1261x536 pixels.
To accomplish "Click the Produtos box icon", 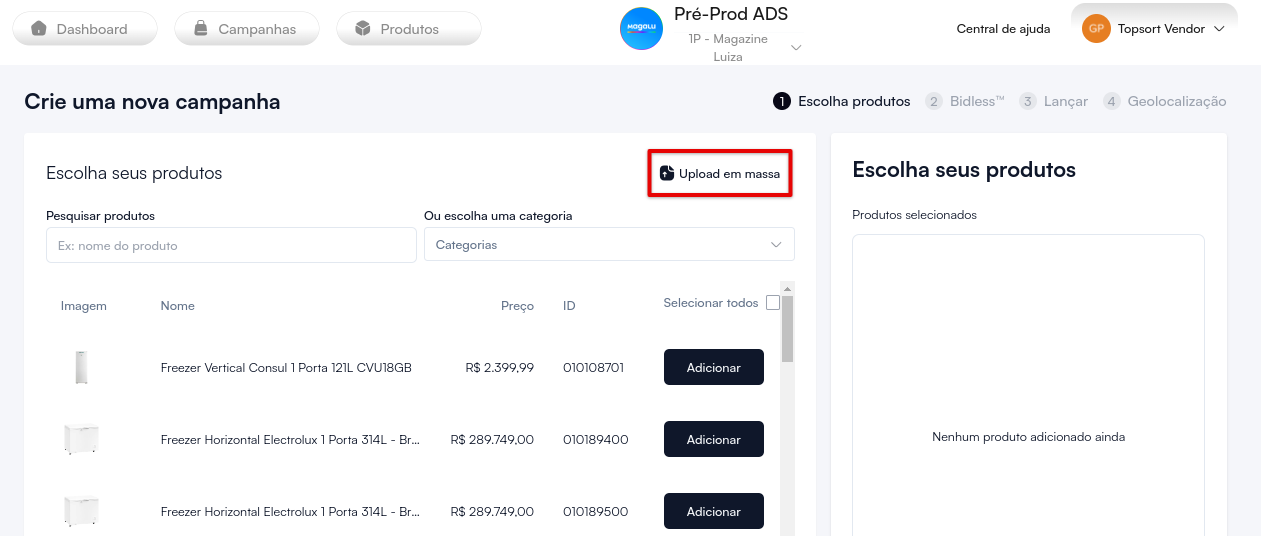I will [363, 29].
